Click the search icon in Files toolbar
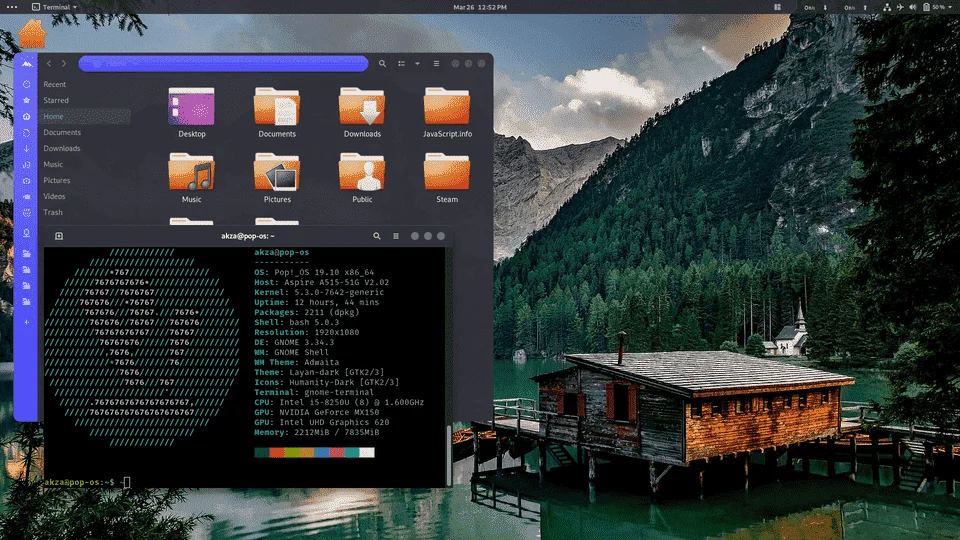 382,63
